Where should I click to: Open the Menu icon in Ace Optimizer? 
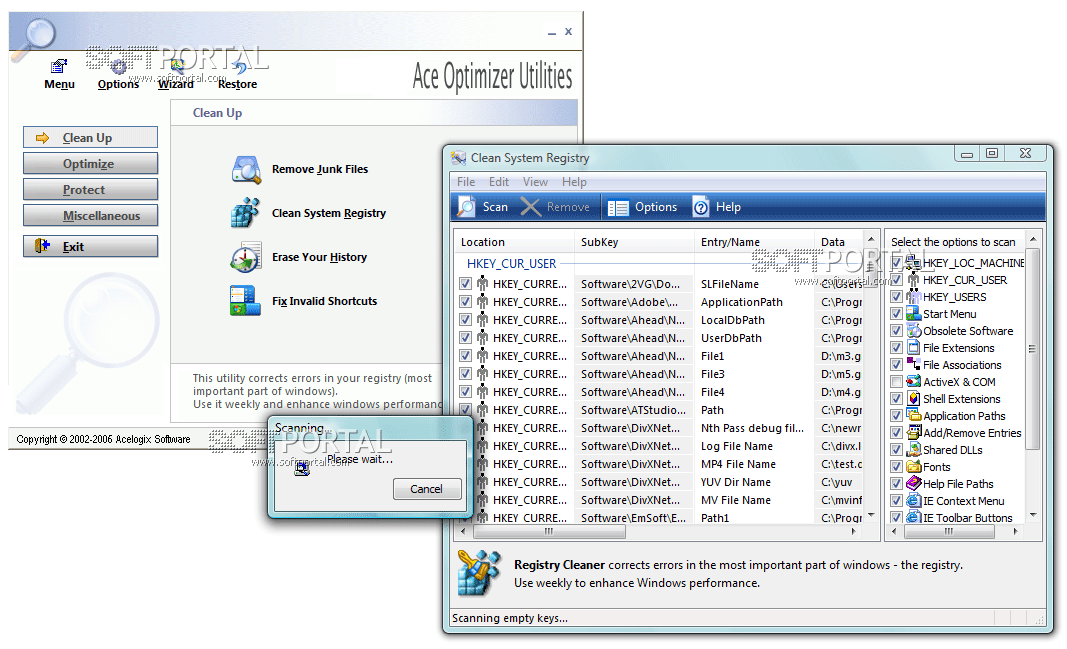pos(59,66)
